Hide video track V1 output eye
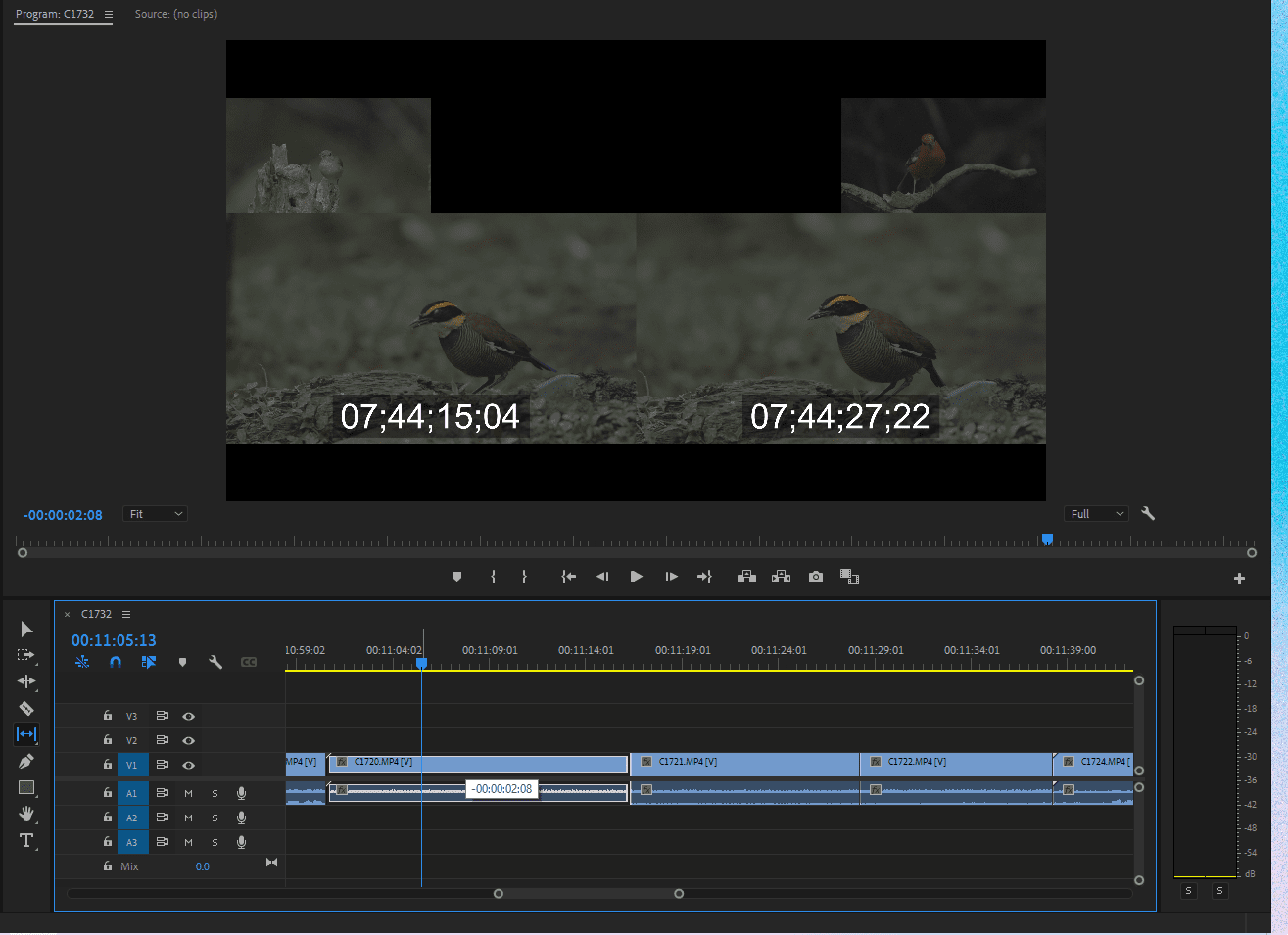1288x935 pixels. pos(188,764)
